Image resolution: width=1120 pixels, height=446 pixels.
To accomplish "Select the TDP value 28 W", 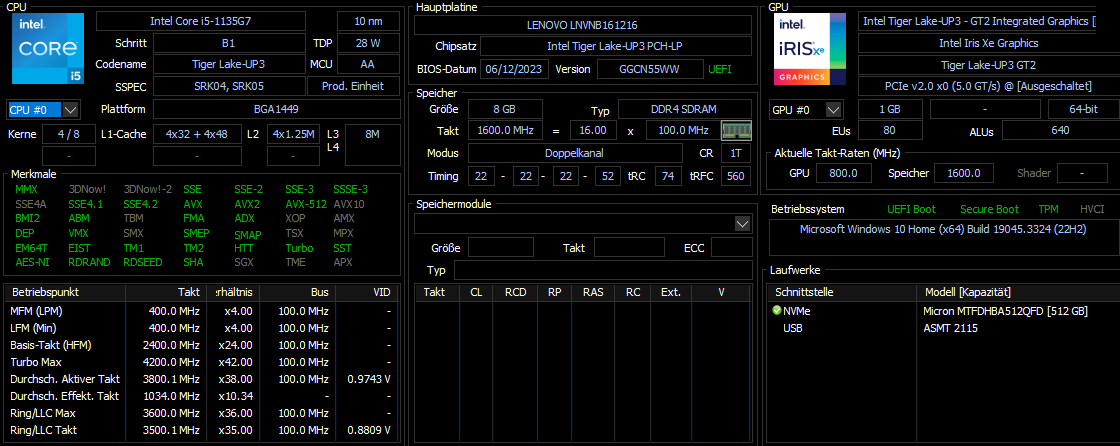I will [368, 43].
